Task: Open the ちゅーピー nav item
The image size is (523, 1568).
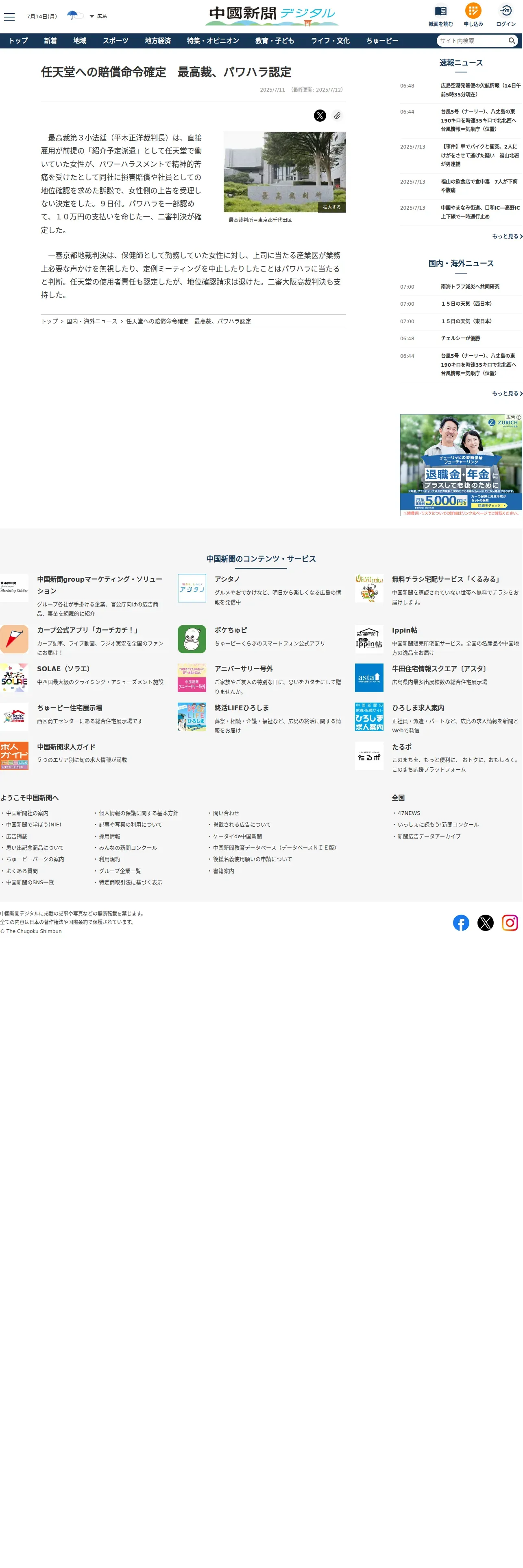Action: (x=382, y=41)
